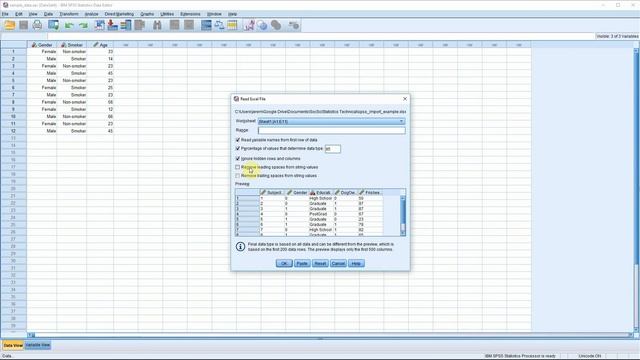Open the Worksheet dropdown list

click(x=331, y=121)
